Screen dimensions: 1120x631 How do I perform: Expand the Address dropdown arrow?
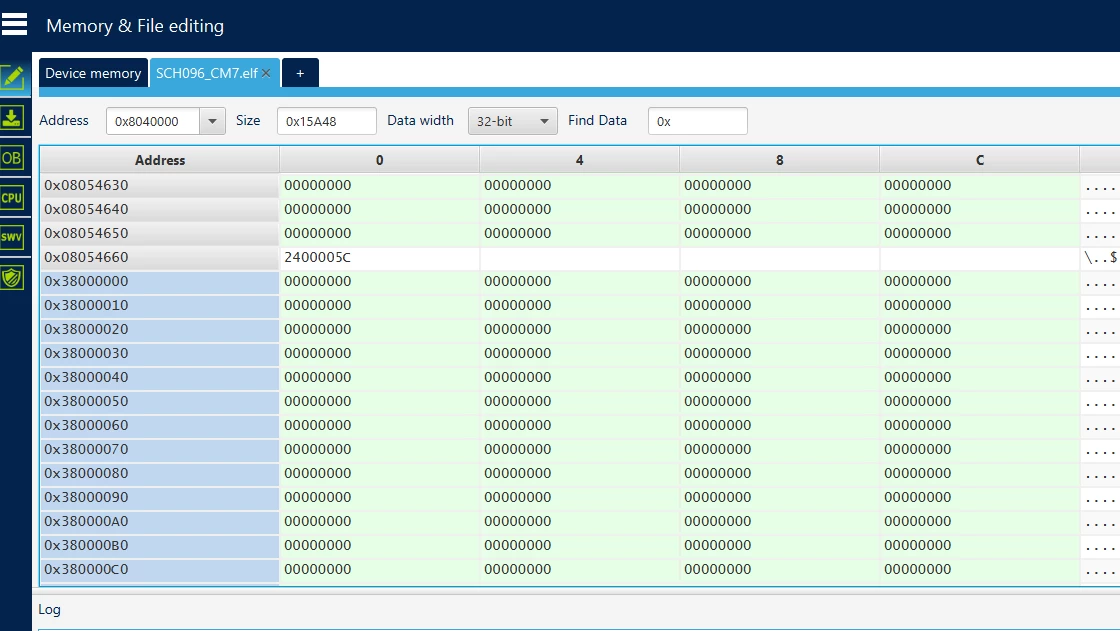pyautogui.click(x=212, y=121)
